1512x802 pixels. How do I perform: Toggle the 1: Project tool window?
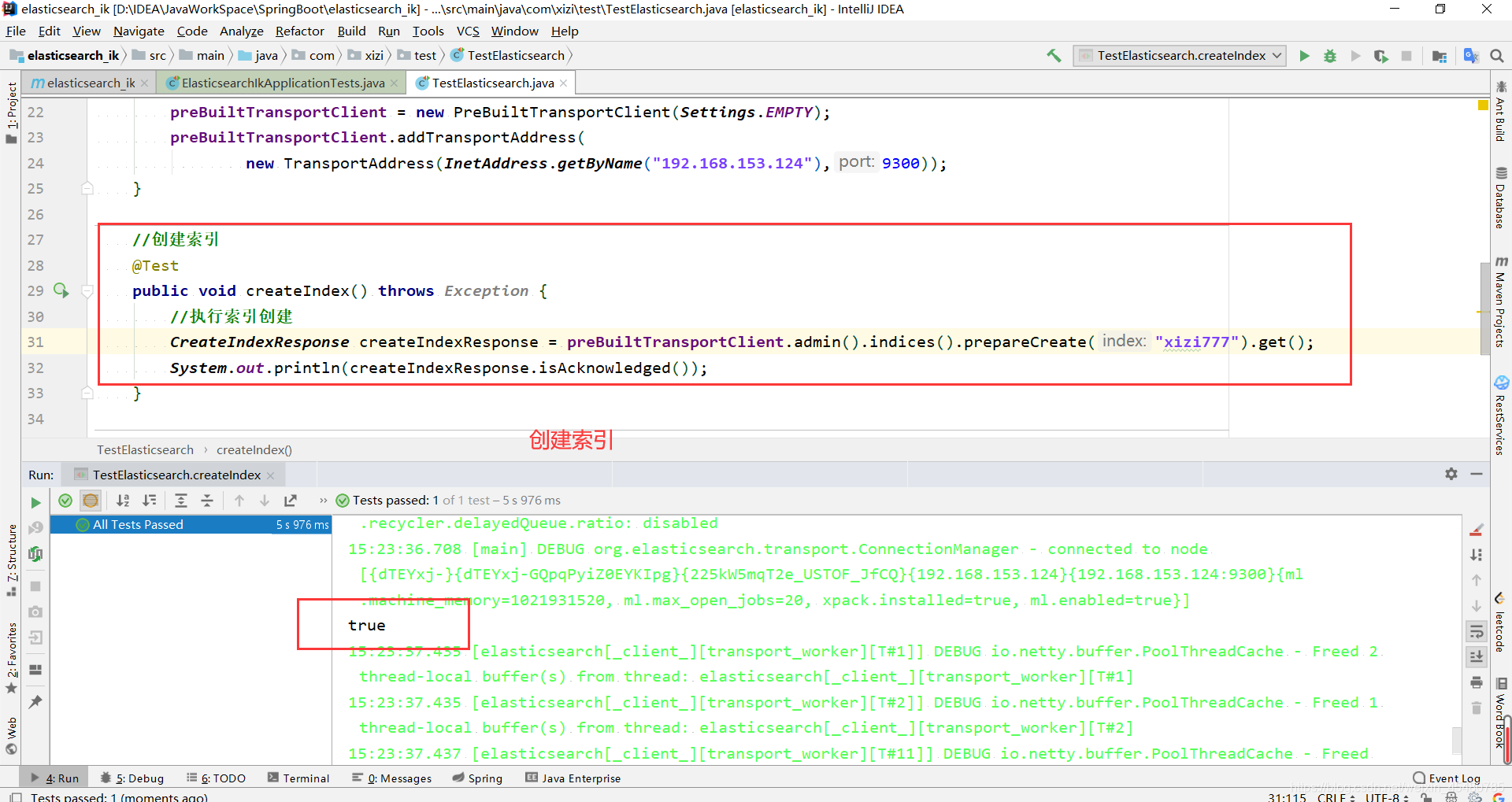pos(11,113)
